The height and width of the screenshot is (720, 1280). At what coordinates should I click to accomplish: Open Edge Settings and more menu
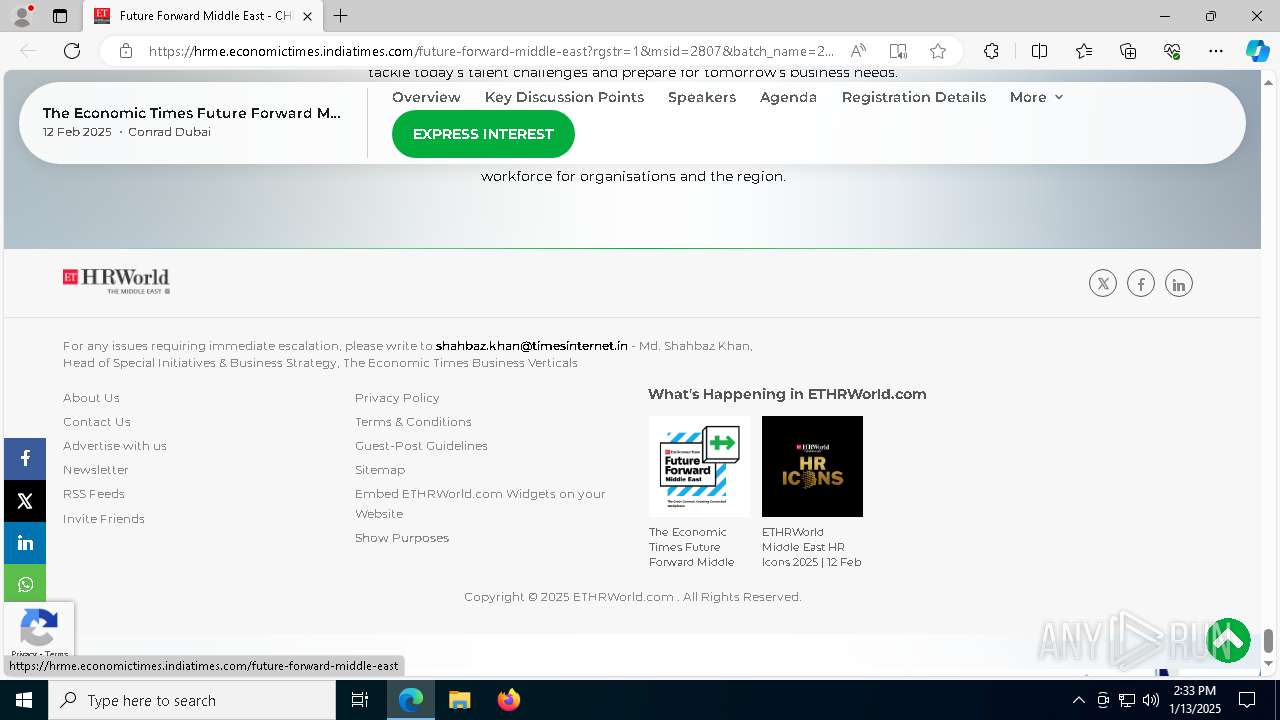(x=1216, y=51)
